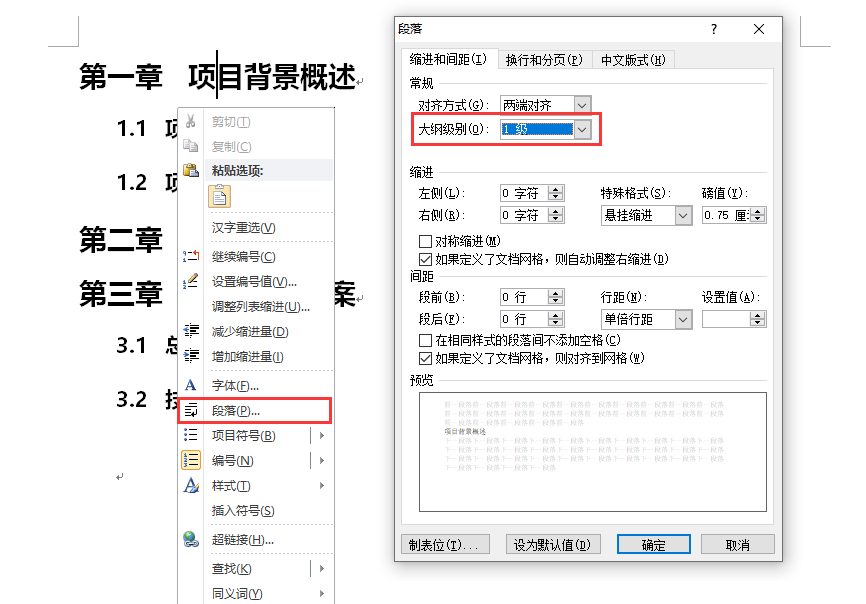
Task: Click the 设置值 input field
Action: (x=728, y=318)
